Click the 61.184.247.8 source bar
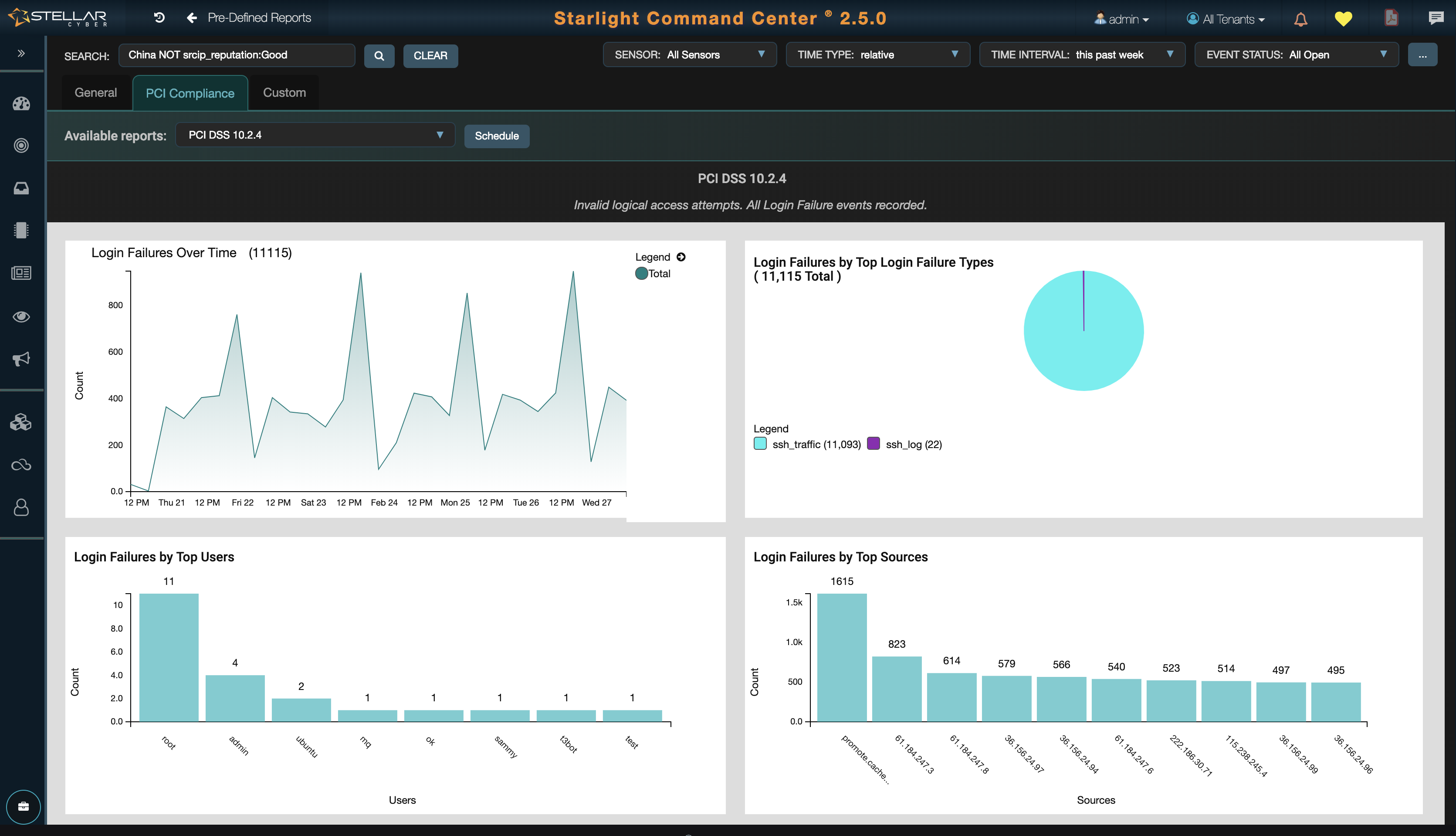This screenshot has height=836, width=1456. (951, 697)
